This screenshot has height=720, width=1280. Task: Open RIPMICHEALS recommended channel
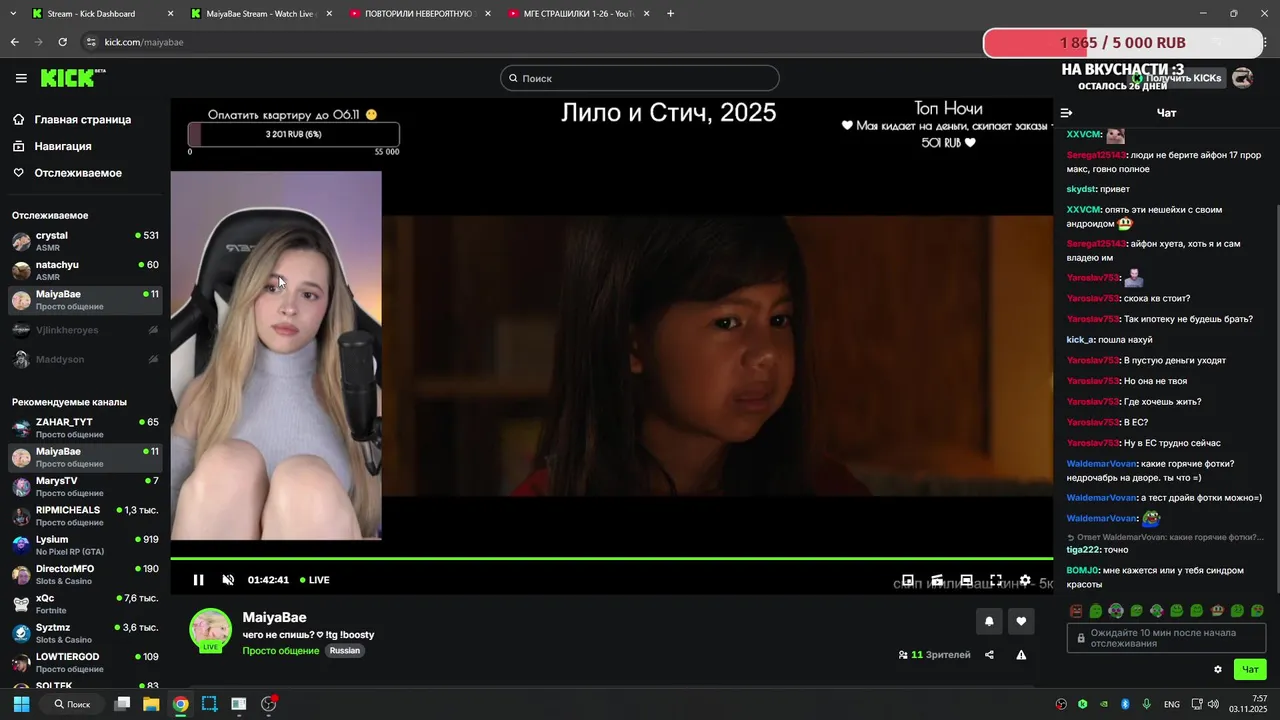(x=85, y=516)
